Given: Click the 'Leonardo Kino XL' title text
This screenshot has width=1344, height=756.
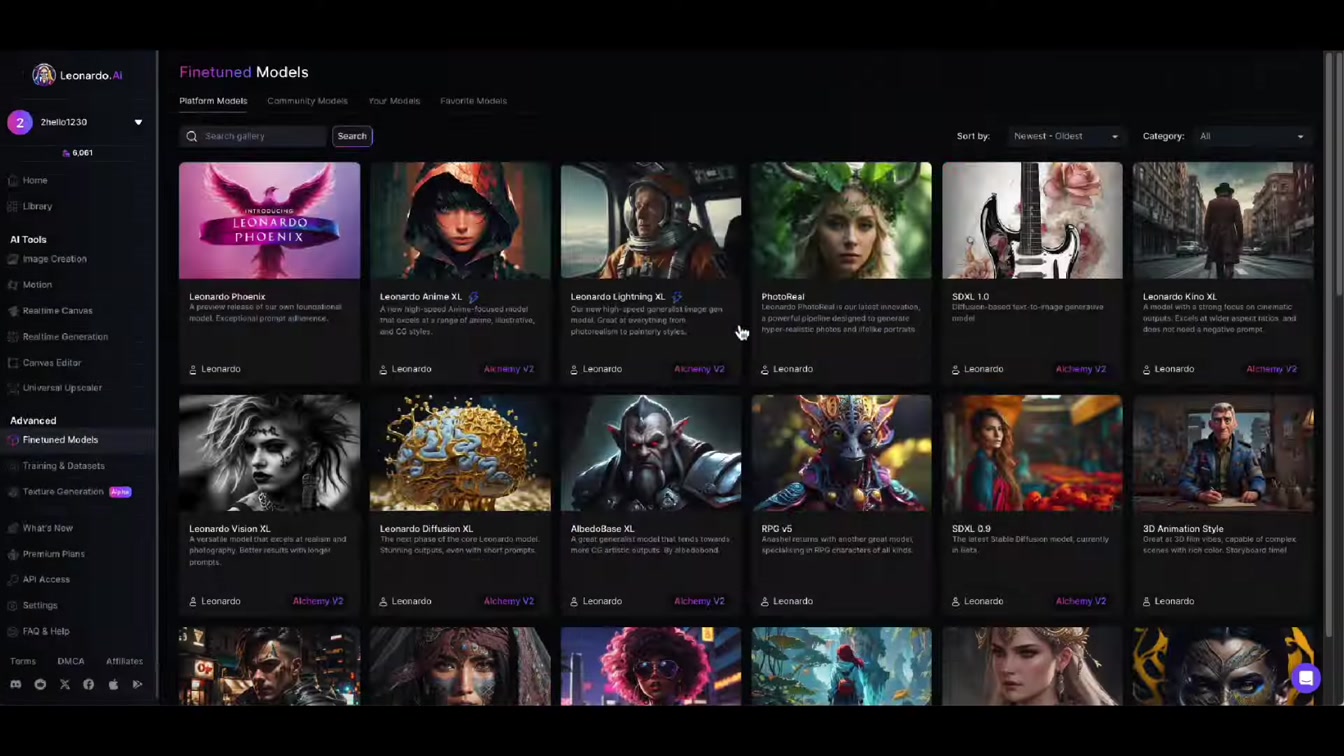Looking at the screenshot, I should [x=1180, y=297].
